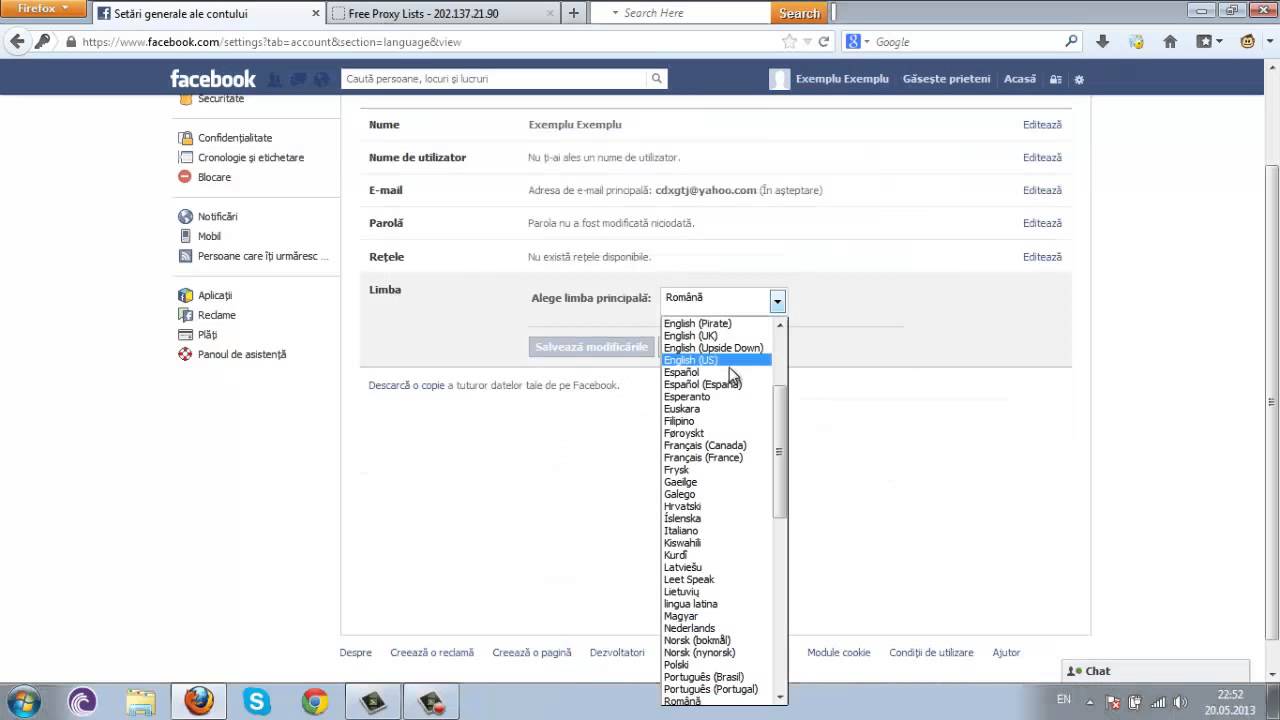This screenshot has height=720, width=1280.
Task: Click the clock in system tray
Action: [x=1230, y=702]
